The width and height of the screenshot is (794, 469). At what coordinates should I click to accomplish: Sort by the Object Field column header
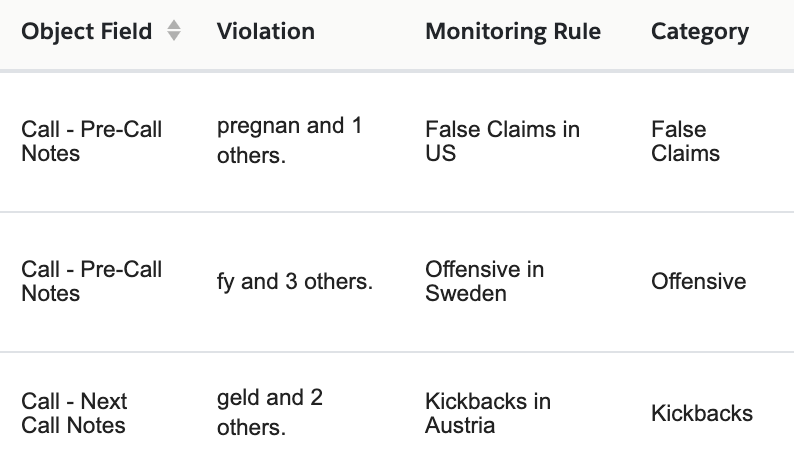(x=87, y=32)
